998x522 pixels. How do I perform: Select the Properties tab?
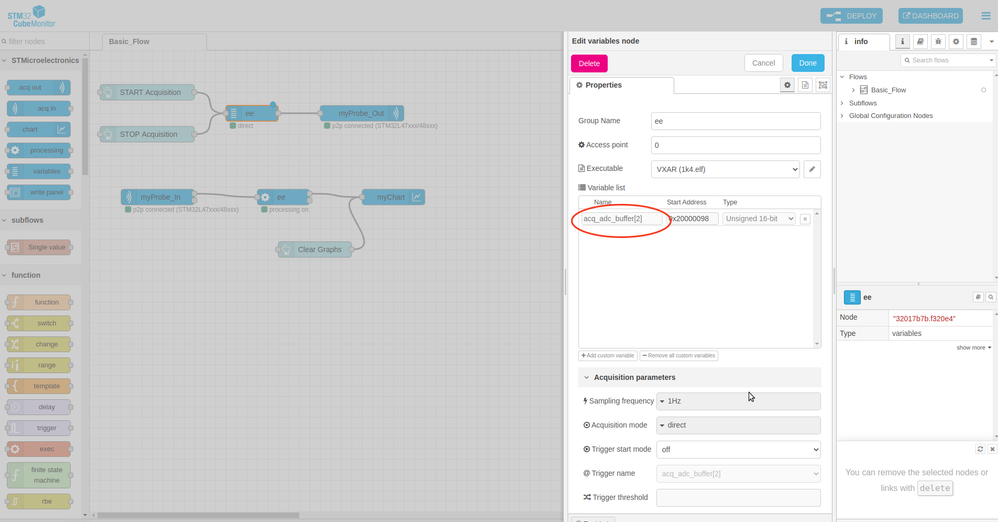[x=621, y=85]
